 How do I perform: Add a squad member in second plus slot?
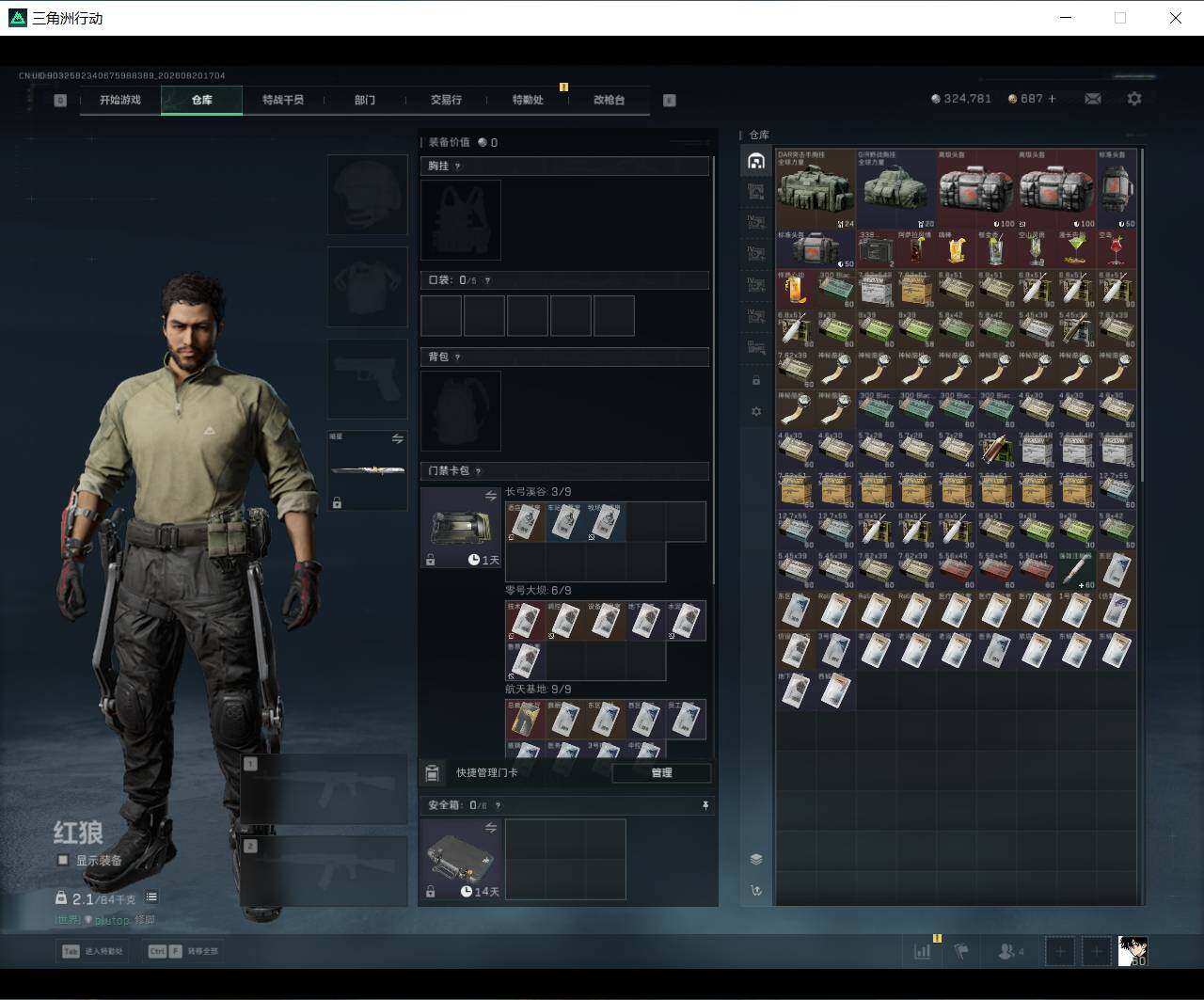(1097, 951)
